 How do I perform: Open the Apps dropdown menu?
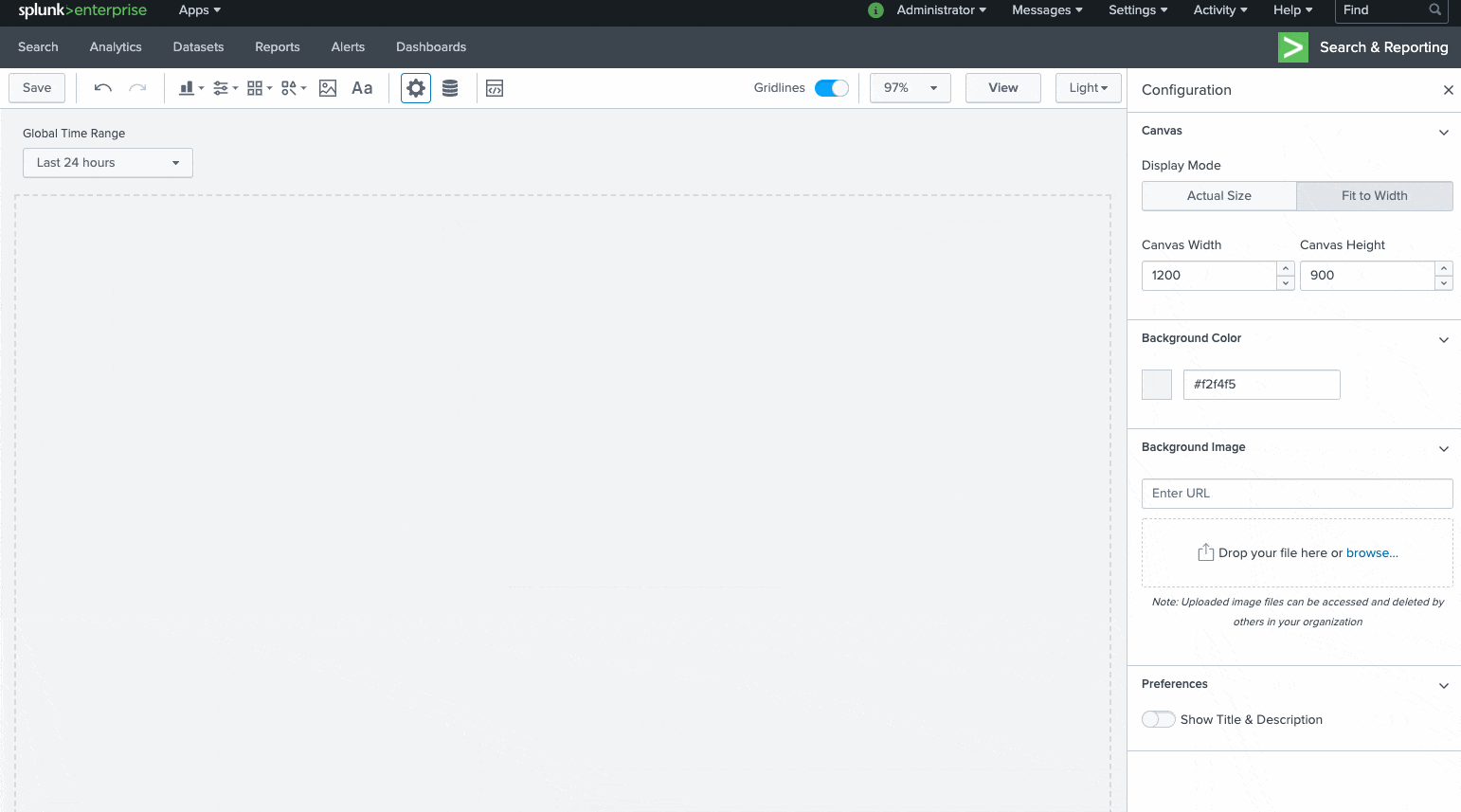tap(200, 10)
